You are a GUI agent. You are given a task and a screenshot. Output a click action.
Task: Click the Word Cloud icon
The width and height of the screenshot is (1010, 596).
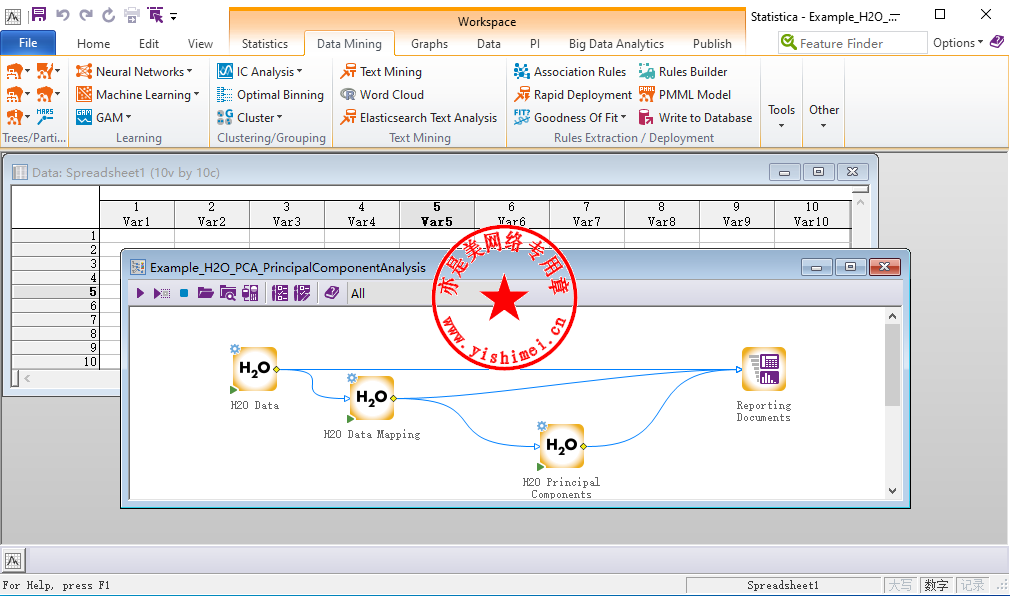(x=348, y=95)
